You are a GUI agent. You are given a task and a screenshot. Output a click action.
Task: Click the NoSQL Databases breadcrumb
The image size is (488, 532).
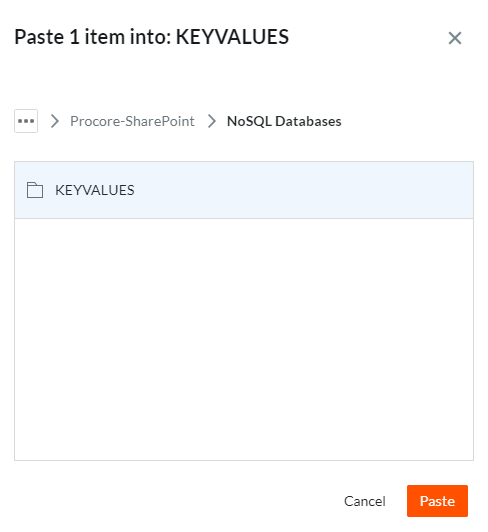(x=284, y=121)
